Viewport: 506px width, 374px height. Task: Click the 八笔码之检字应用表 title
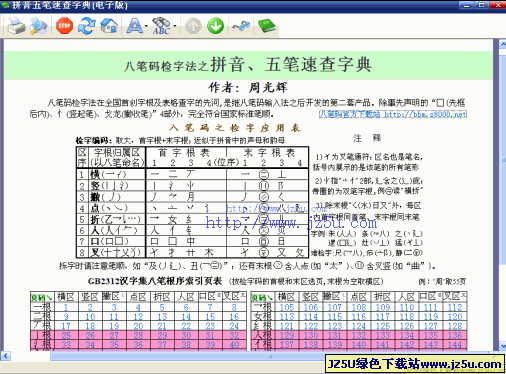click(235, 128)
